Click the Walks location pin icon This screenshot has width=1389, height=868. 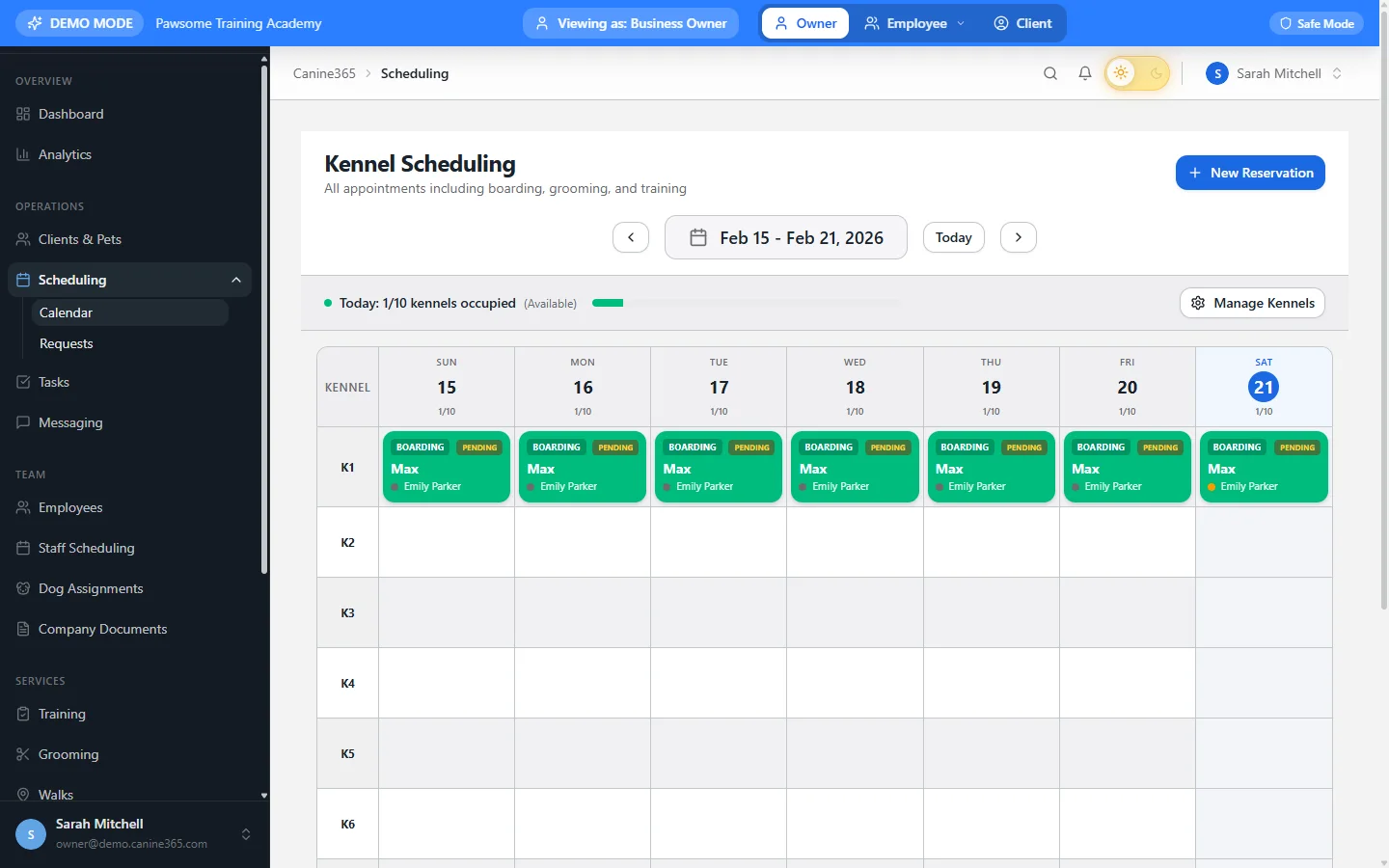click(23, 795)
